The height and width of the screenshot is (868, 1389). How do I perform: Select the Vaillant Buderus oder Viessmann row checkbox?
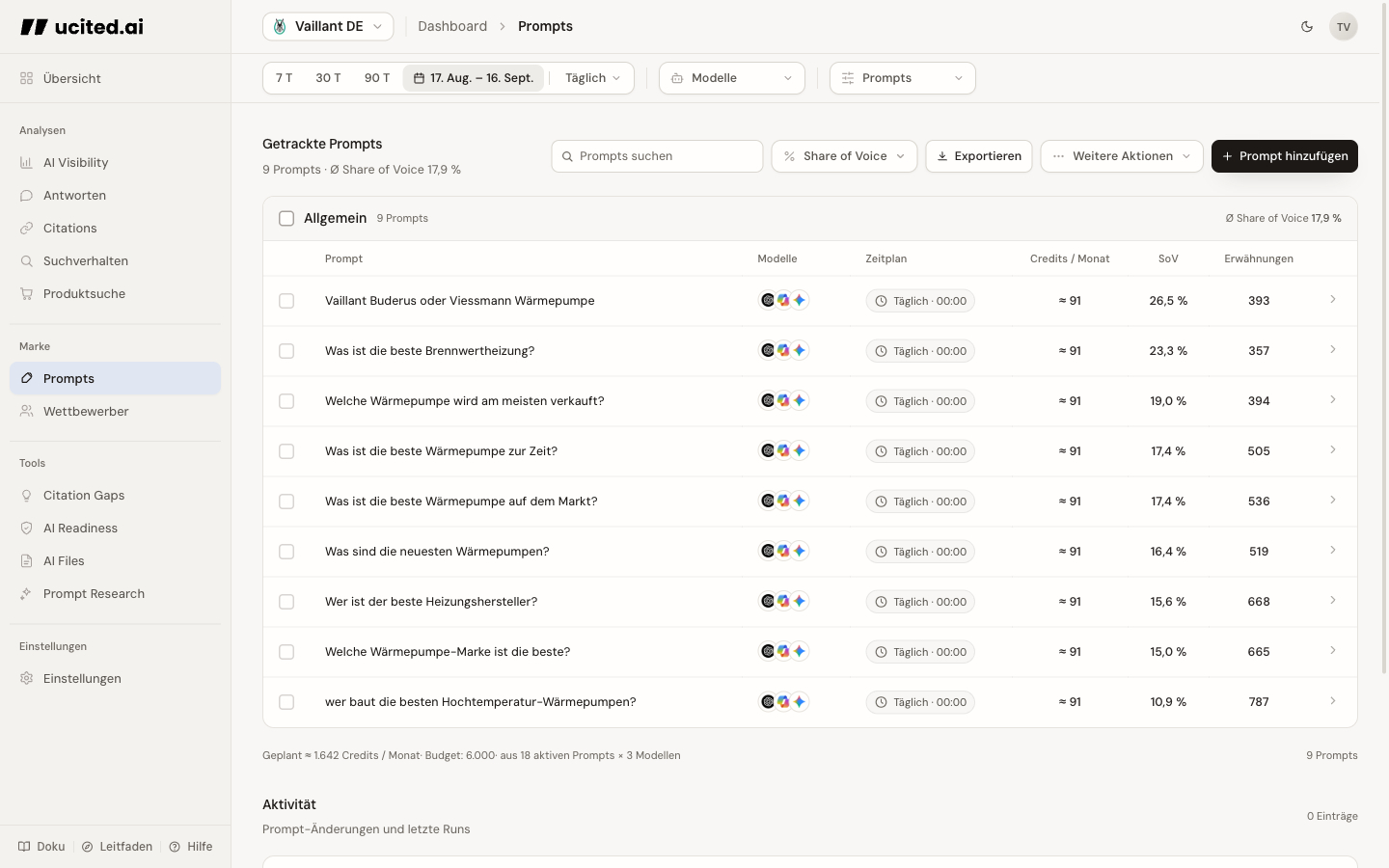pos(286,301)
